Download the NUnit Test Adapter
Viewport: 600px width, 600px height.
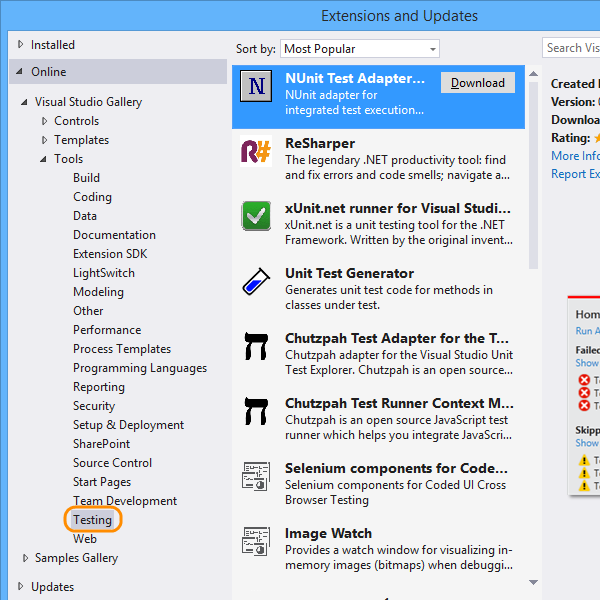click(477, 83)
